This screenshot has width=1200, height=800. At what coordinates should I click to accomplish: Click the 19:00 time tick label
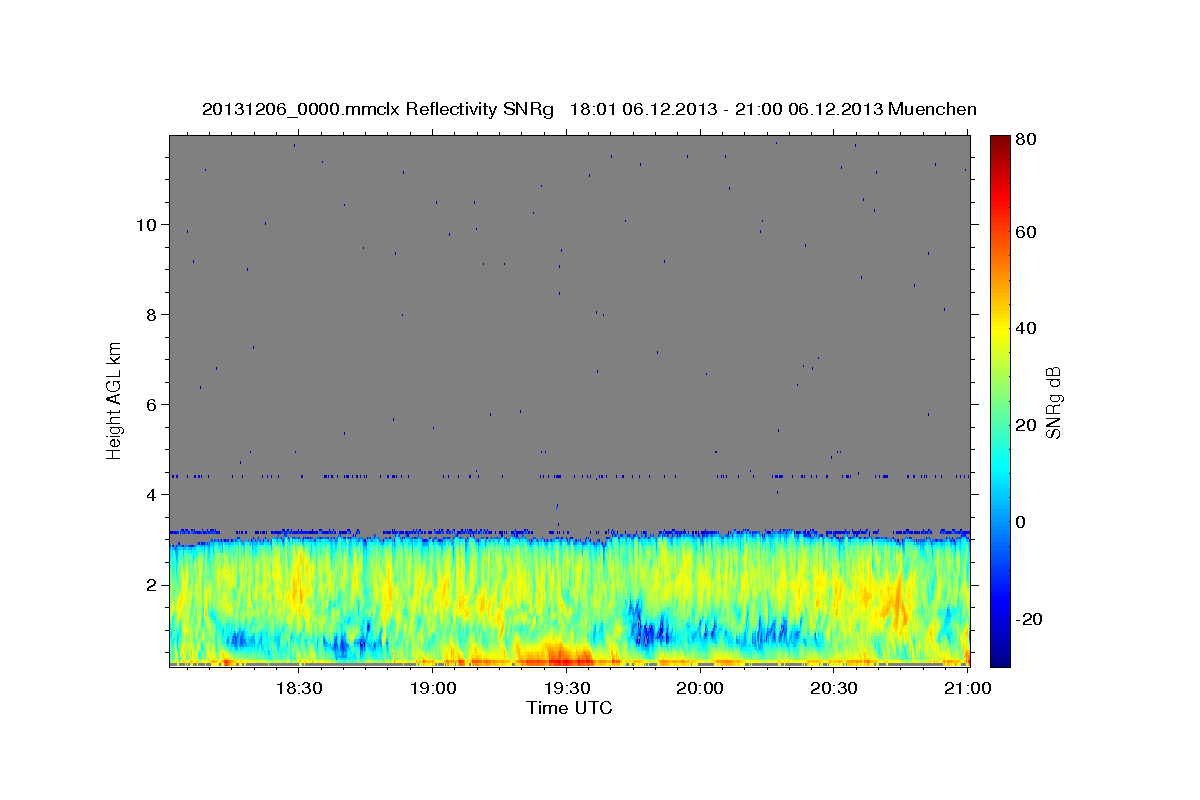432,689
